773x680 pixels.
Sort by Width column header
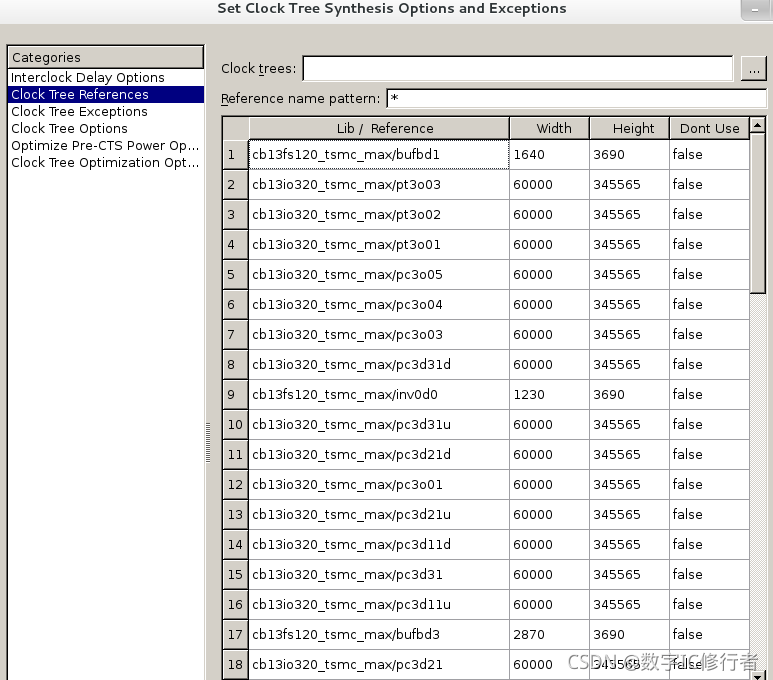point(549,128)
